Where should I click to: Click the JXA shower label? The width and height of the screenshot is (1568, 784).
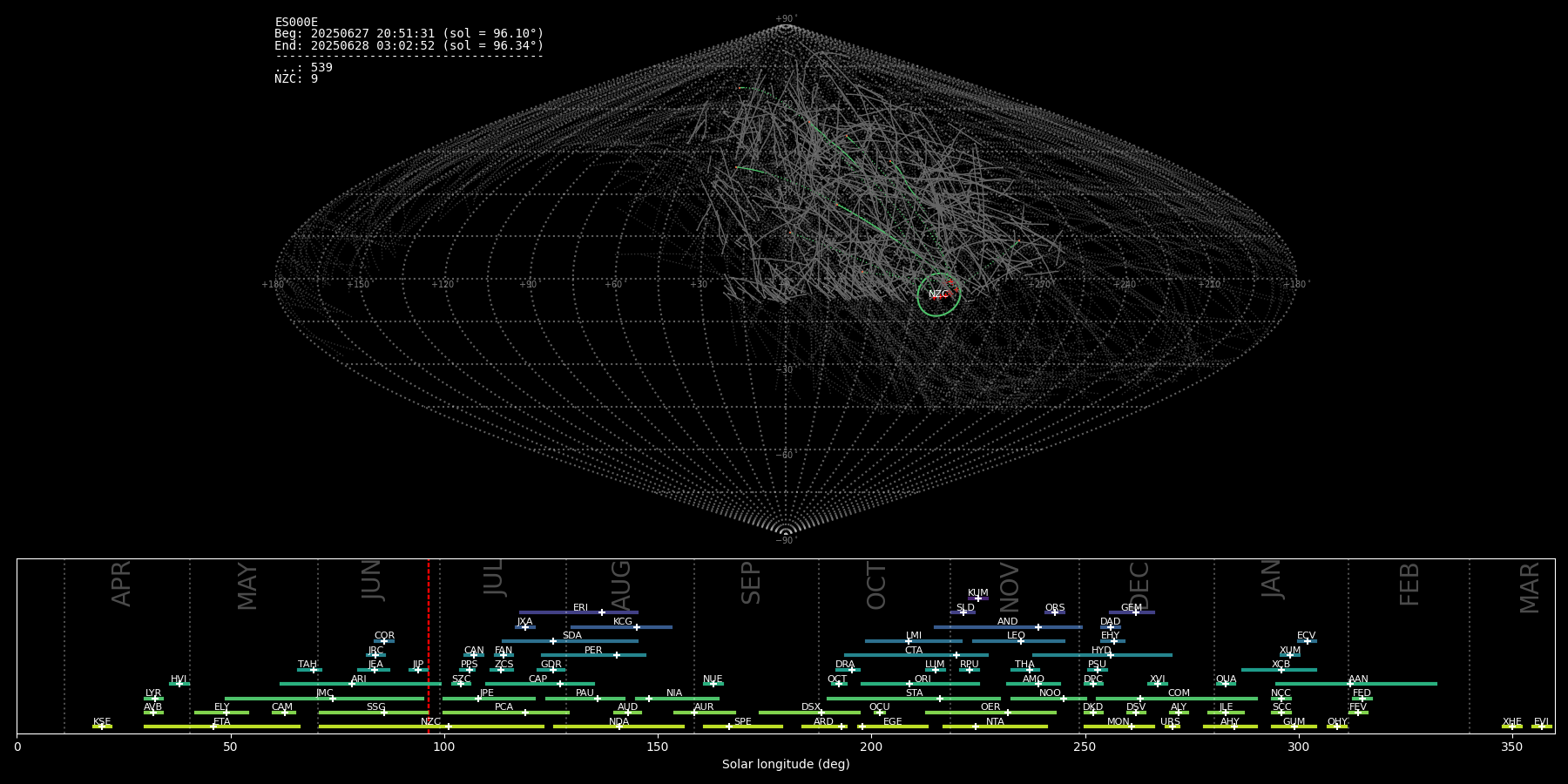tap(524, 622)
